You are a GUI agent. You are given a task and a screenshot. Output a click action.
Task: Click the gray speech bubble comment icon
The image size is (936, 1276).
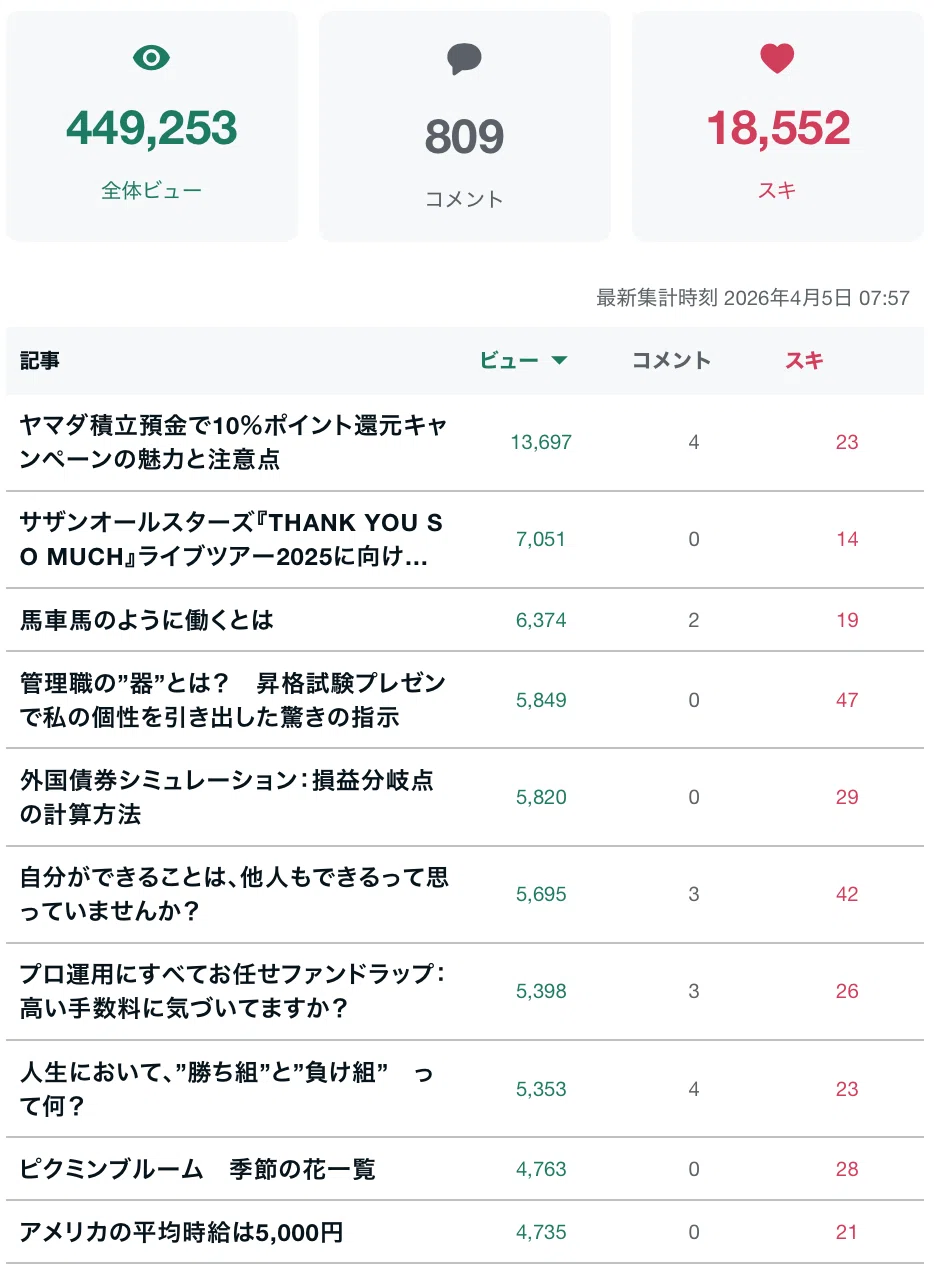(464, 59)
